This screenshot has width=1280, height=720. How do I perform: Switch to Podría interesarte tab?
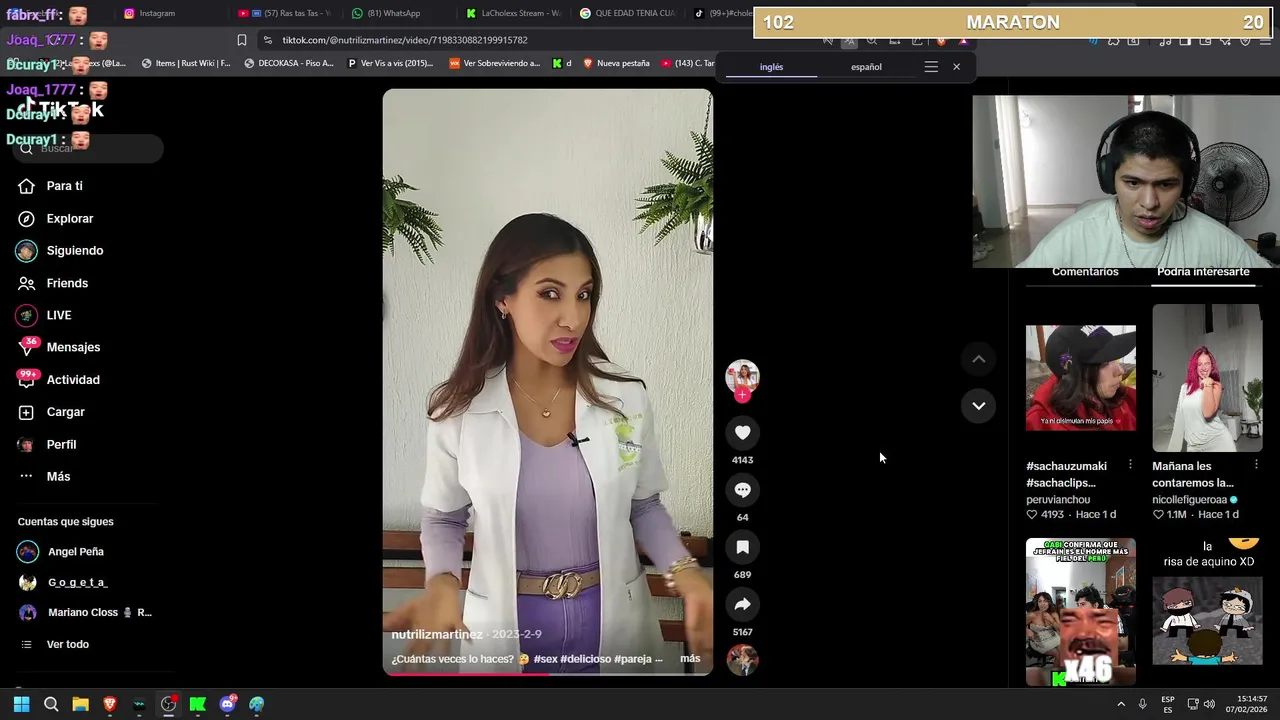pyautogui.click(x=1203, y=272)
